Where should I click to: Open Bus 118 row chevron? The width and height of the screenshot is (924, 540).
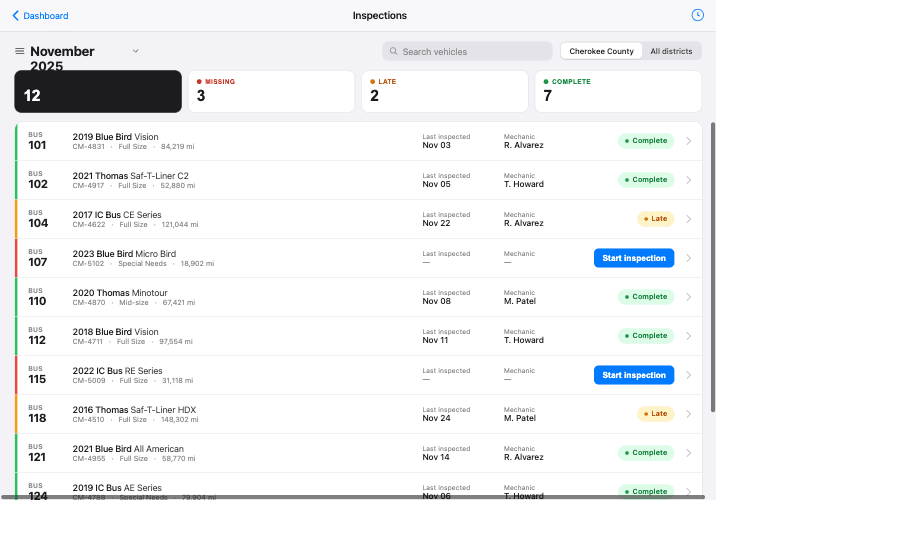click(688, 414)
